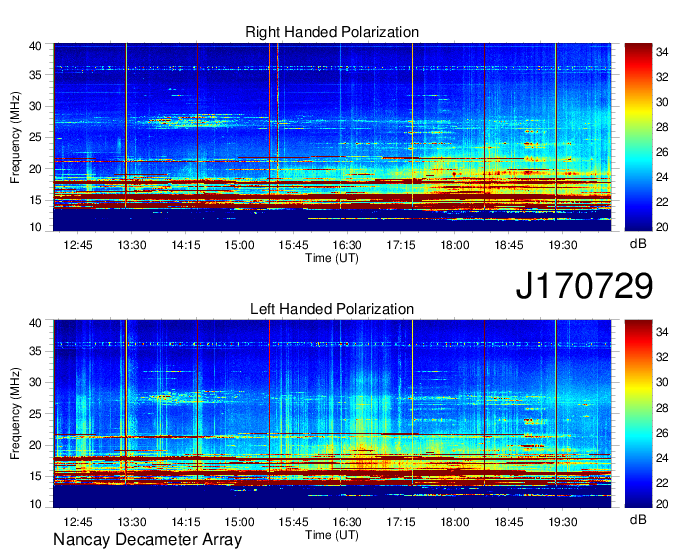Click 40 MHz frequency tick on Left Handed plot
This screenshot has width=680, height=552.
tap(35, 323)
